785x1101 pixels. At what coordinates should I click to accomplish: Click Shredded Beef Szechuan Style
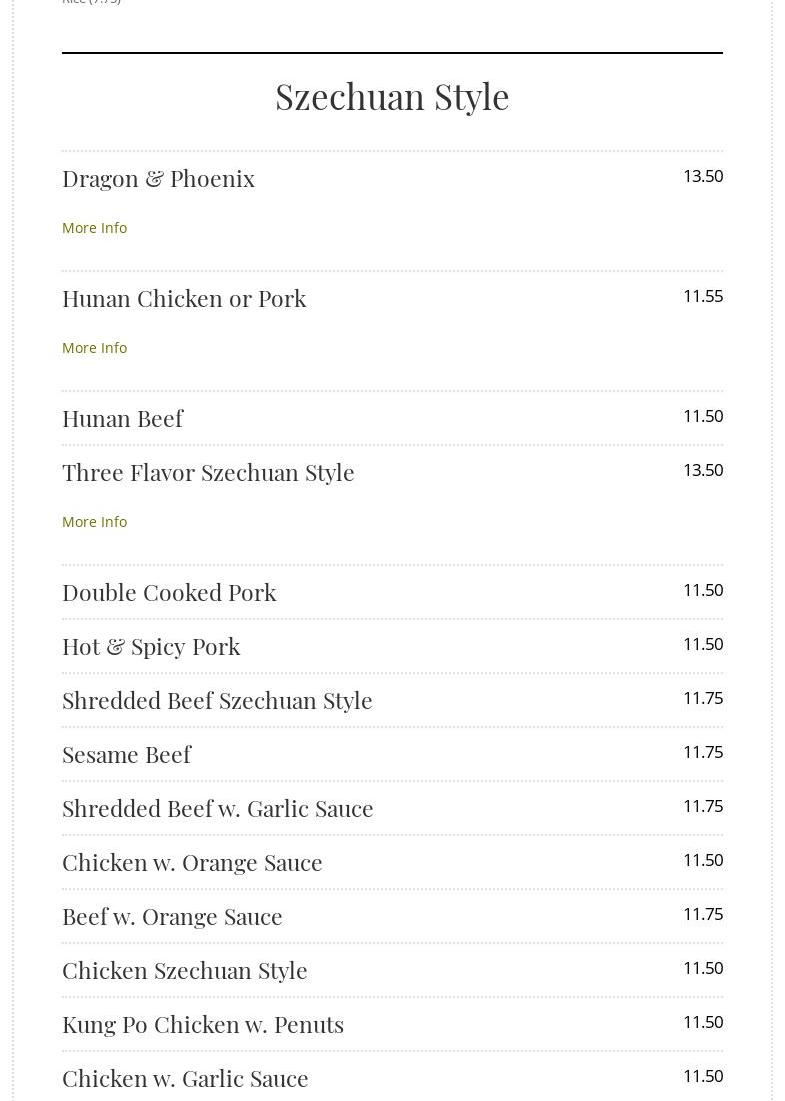click(x=217, y=700)
